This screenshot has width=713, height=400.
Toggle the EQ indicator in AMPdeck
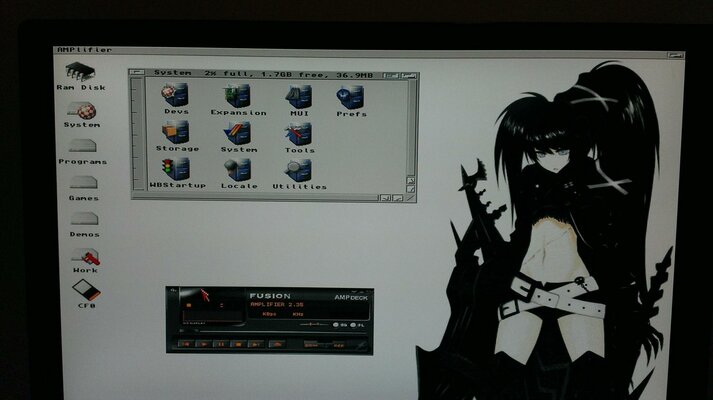coord(340,325)
